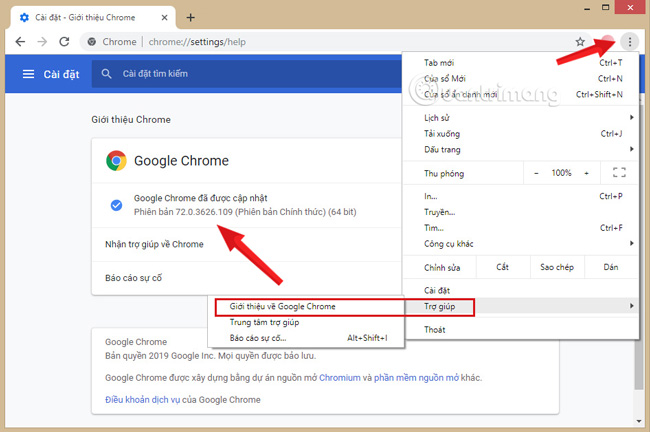Click Cắt in the edit row
The image size is (650, 432).
[503, 267]
